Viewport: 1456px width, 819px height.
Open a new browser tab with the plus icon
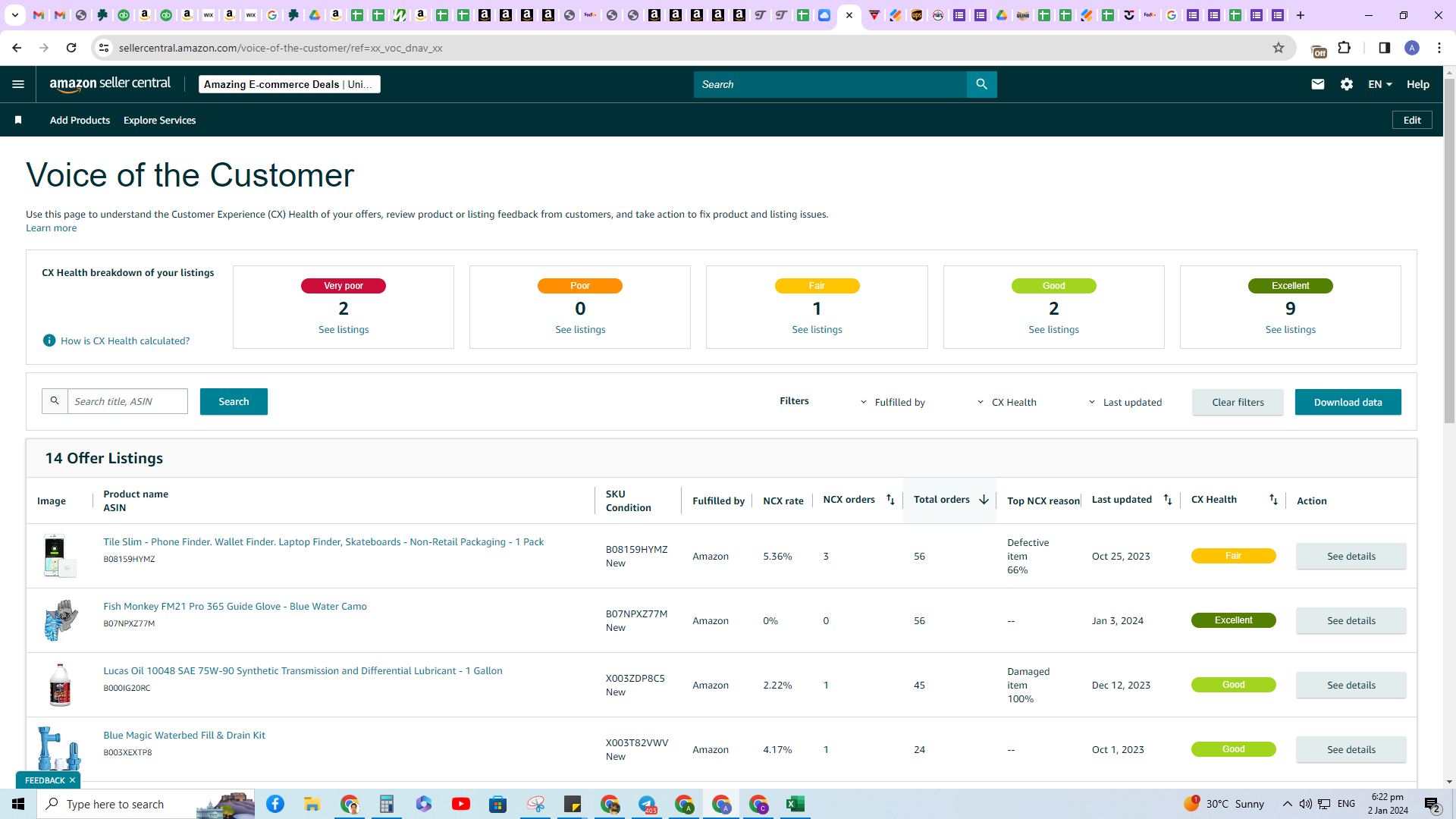point(1301,15)
